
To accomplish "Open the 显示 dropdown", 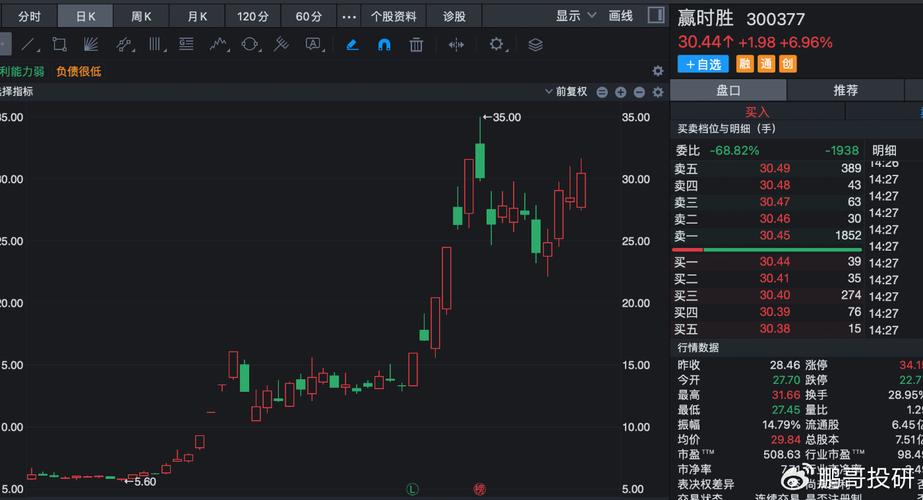I will coord(575,16).
